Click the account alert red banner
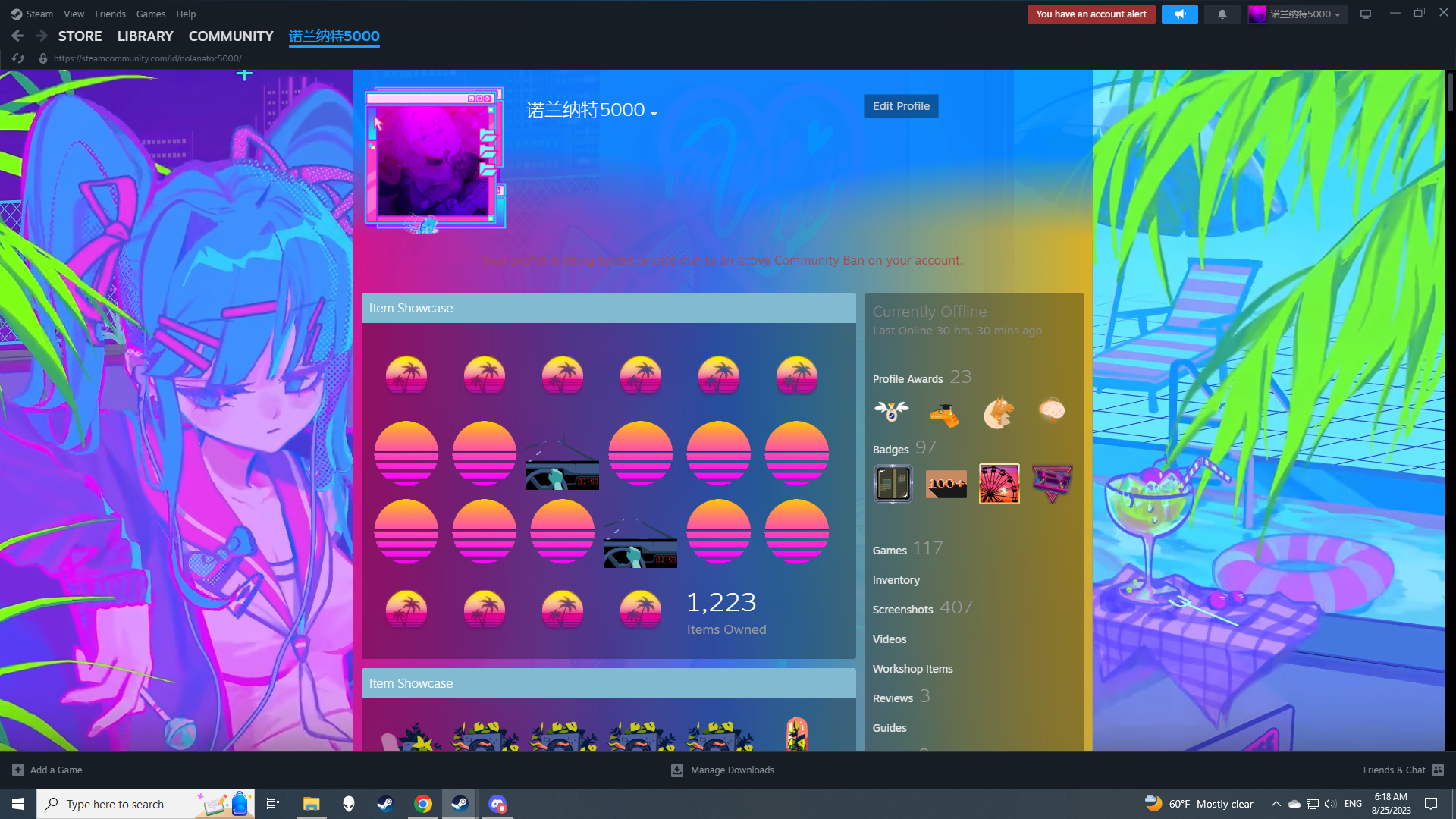Viewport: 1456px width, 819px height. coord(1090,14)
